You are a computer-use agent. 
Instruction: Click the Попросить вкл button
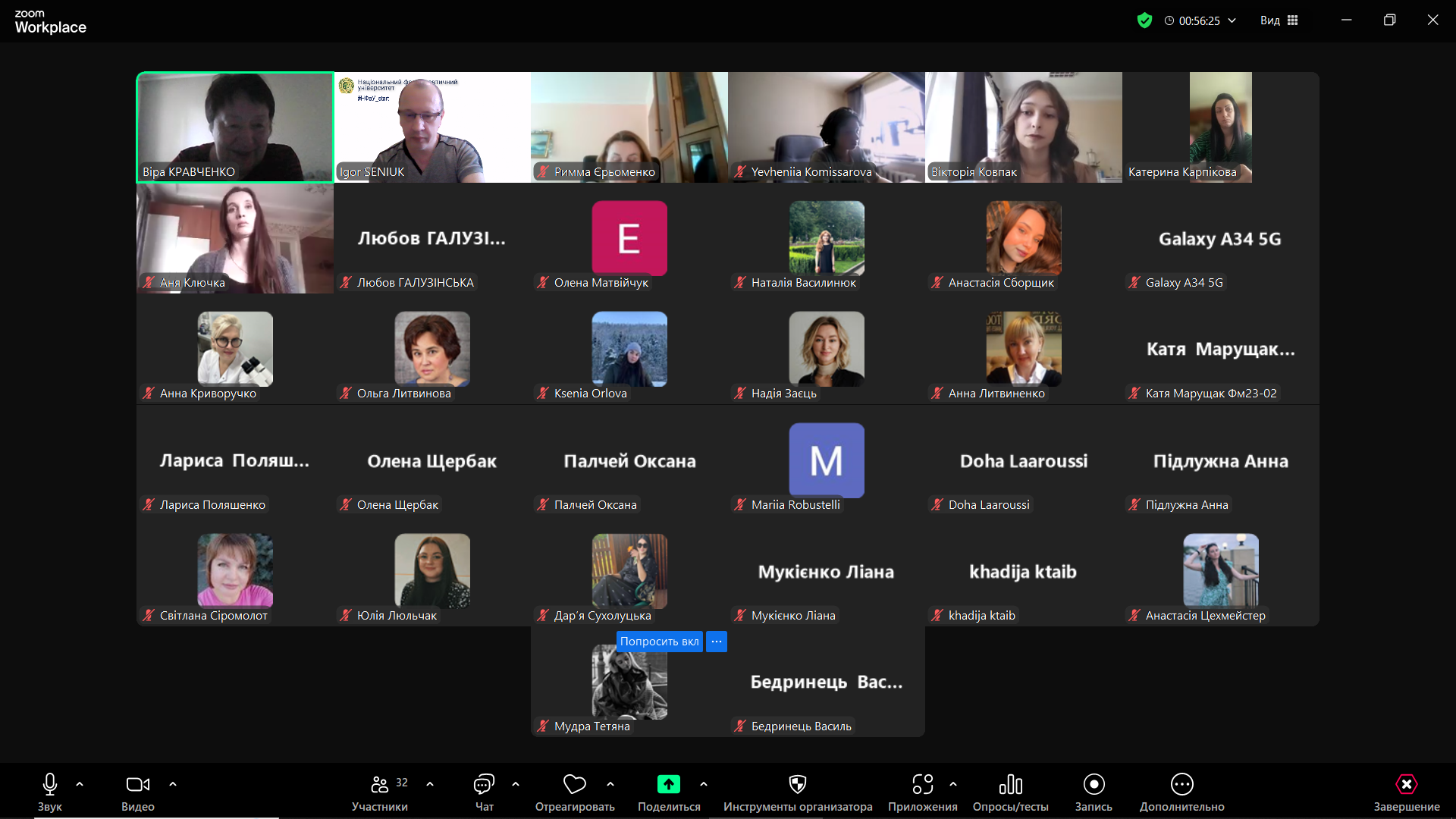coord(660,642)
